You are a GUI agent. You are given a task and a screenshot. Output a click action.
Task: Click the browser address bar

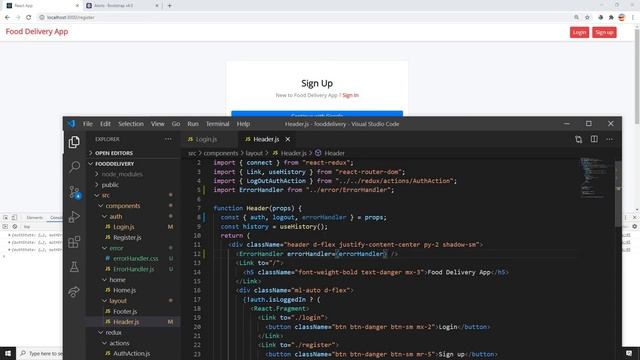302,17
